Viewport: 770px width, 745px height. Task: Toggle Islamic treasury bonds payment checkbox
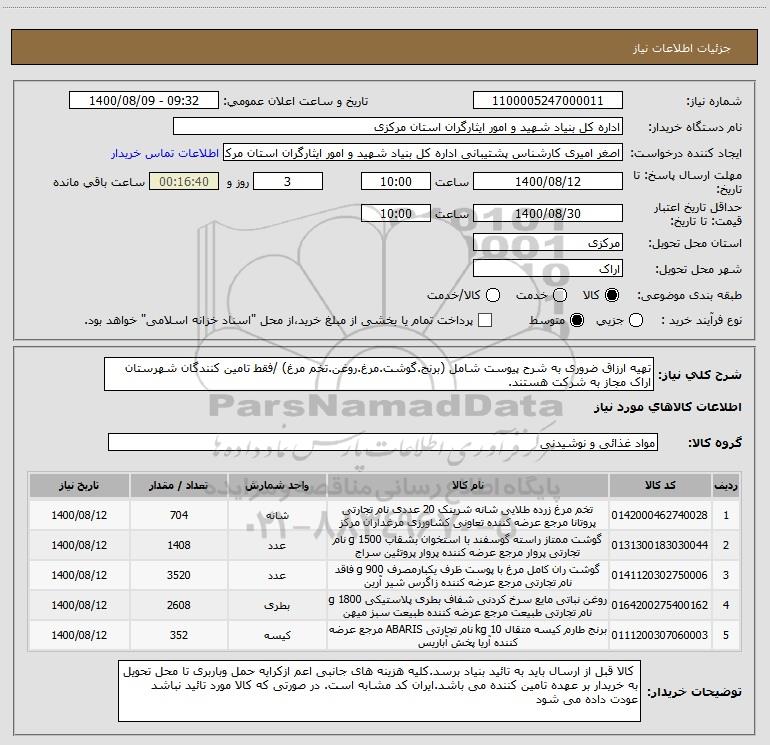click(x=485, y=320)
